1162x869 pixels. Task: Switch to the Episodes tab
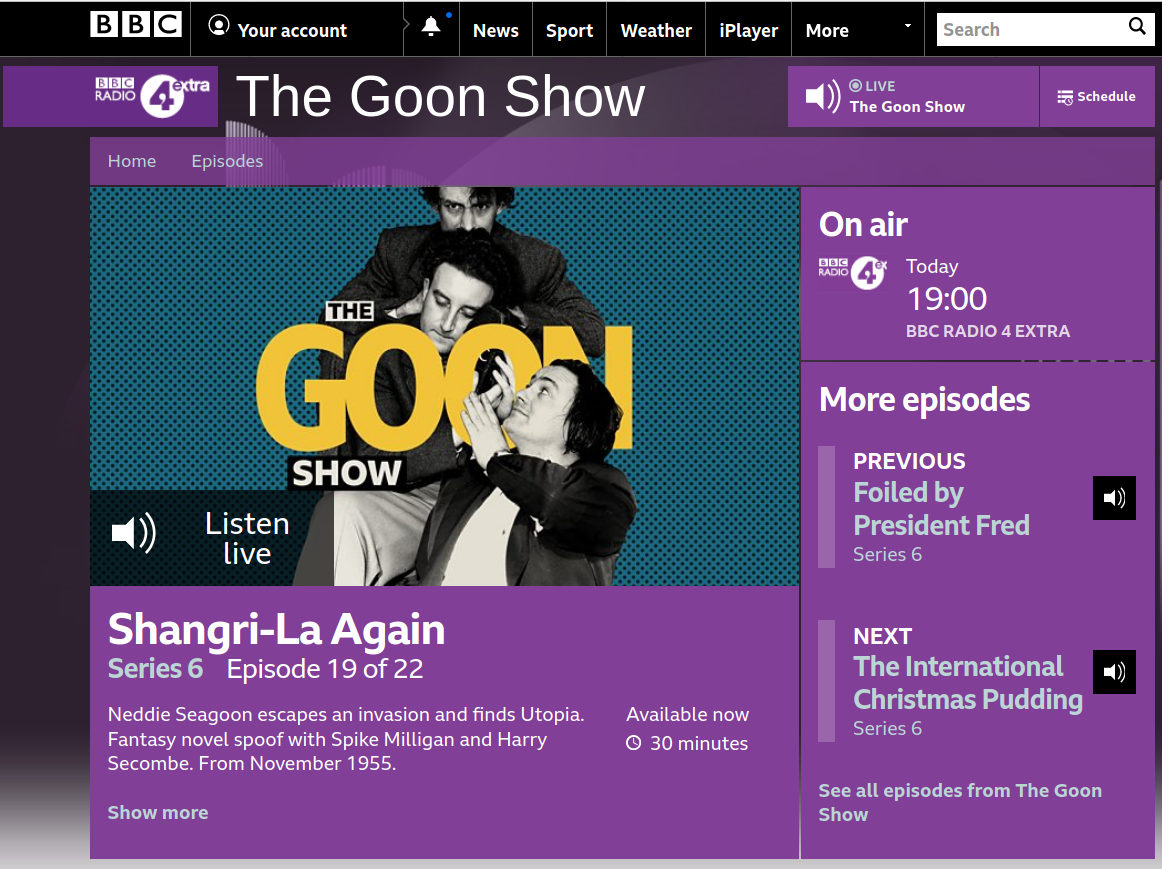tap(227, 161)
